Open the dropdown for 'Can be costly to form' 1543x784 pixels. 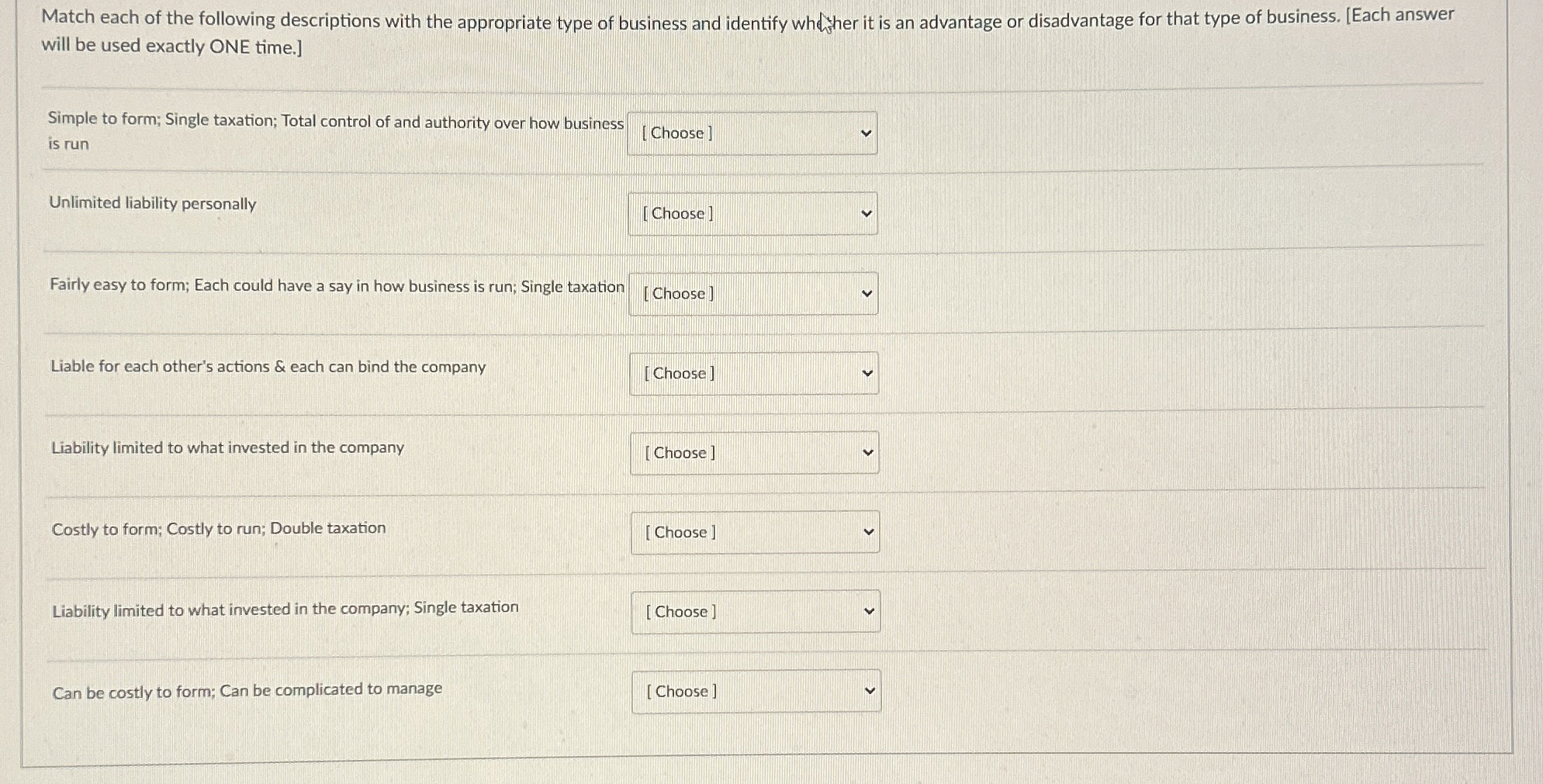coord(756,690)
